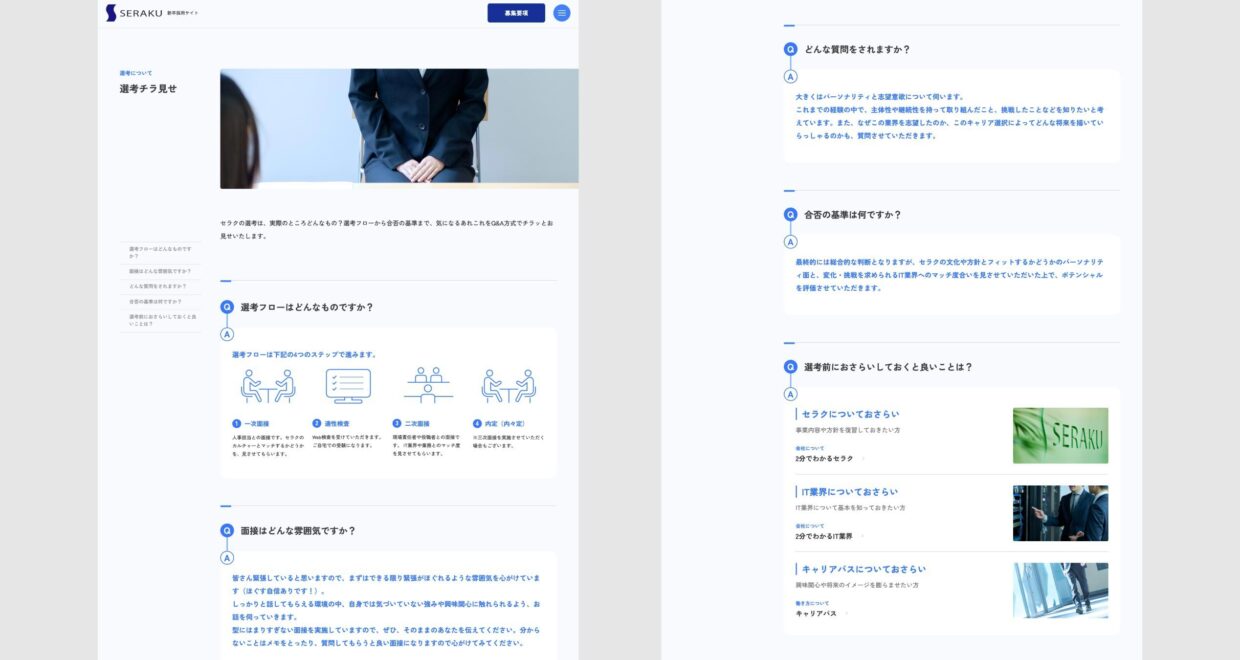
Task: Click the green SERAKU sign thumbnail
Action: click(x=1060, y=436)
